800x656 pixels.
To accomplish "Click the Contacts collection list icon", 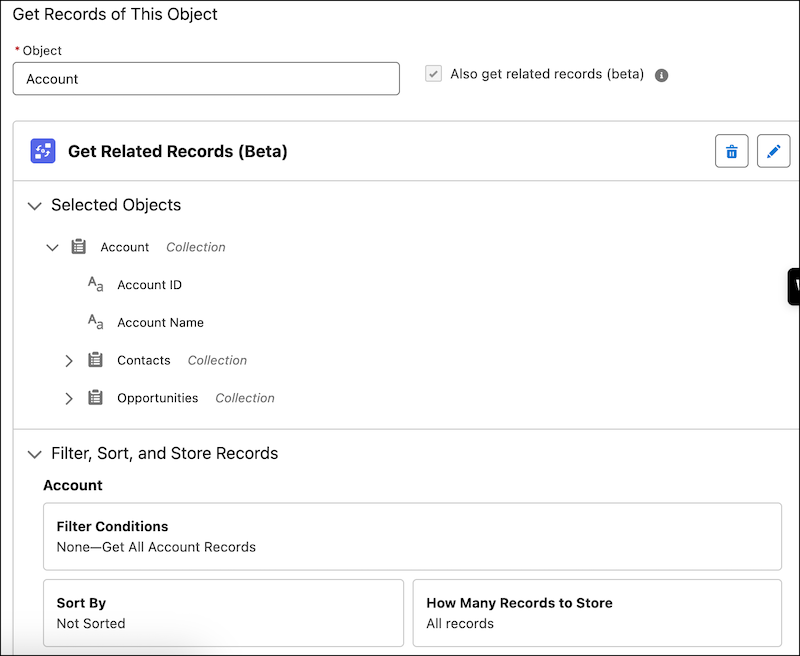I will click(x=95, y=360).
